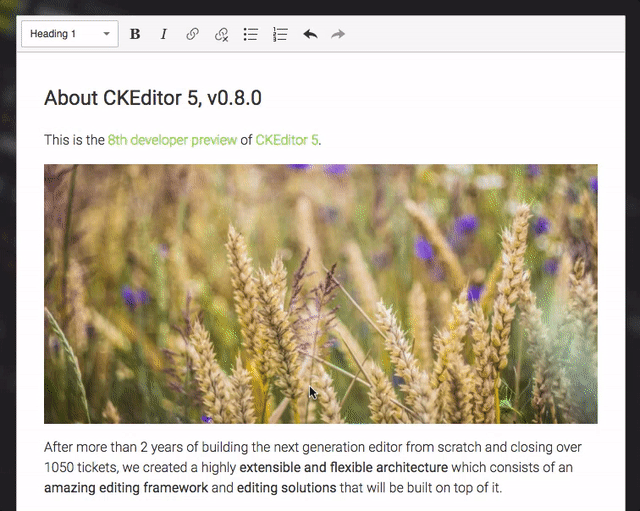Open the '8th developer preview' link
The height and width of the screenshot is (511, 640).
click(x=172, y=140)
